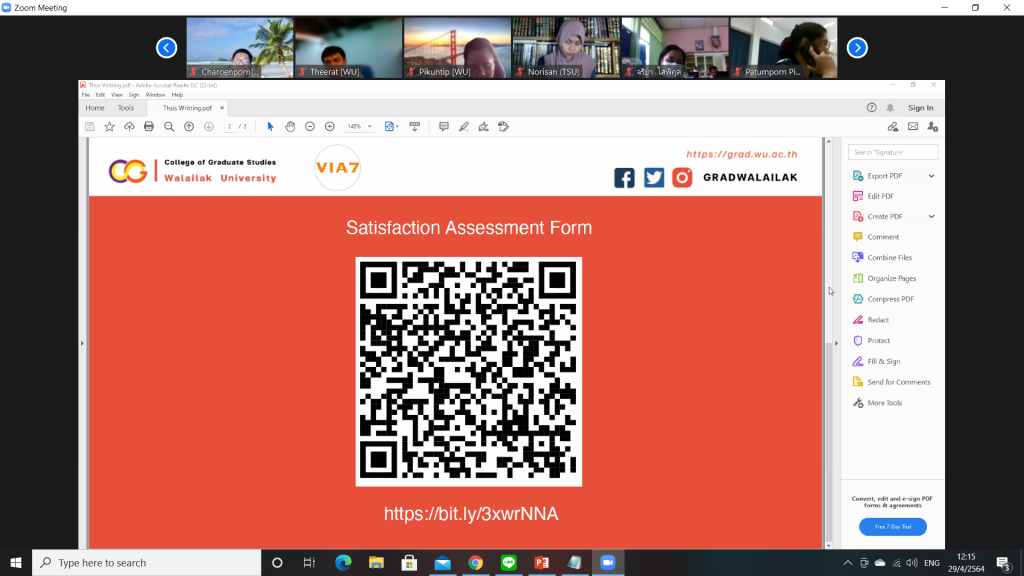Screen dimensions: 1024x576
Task: Open the 148% zoom level dropdown
Action: [359, 127]
